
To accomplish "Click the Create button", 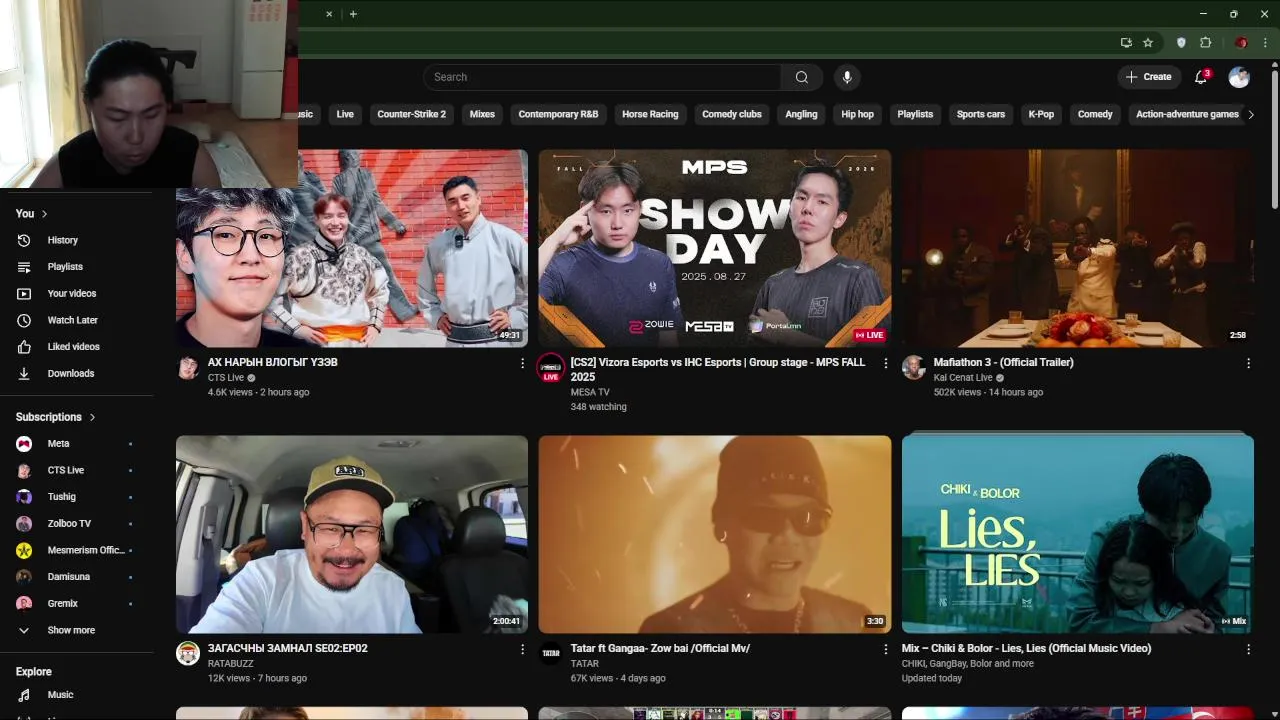I will [1148, 77].
